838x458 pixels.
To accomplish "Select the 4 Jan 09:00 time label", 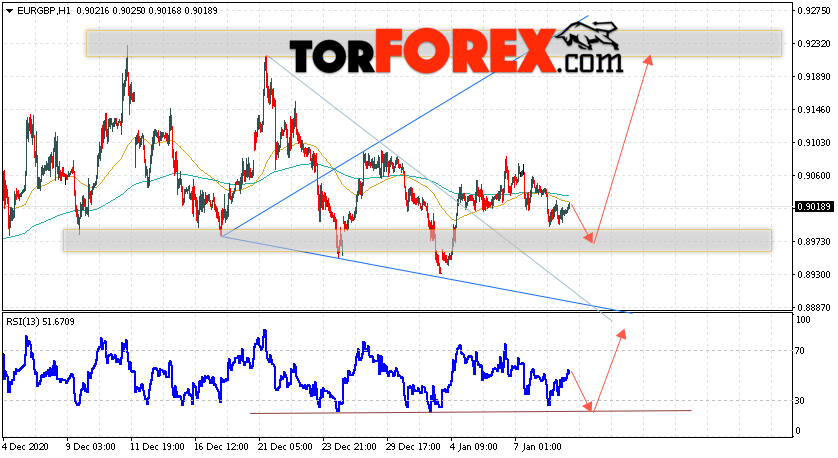I will point(475,446).
